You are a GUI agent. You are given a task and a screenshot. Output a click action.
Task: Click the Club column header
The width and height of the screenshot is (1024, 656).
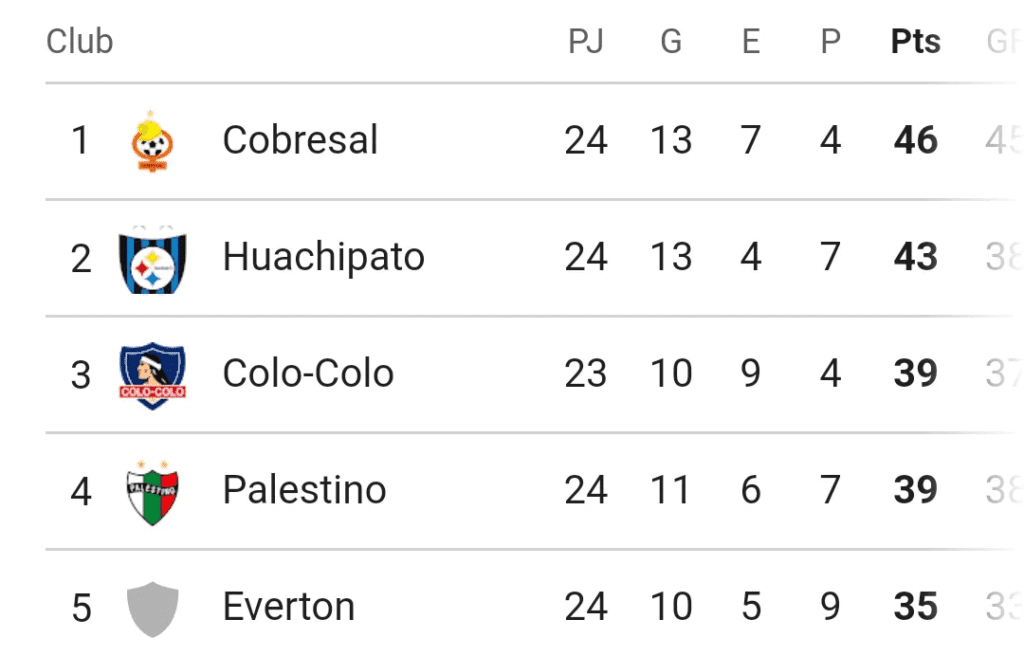80,41
